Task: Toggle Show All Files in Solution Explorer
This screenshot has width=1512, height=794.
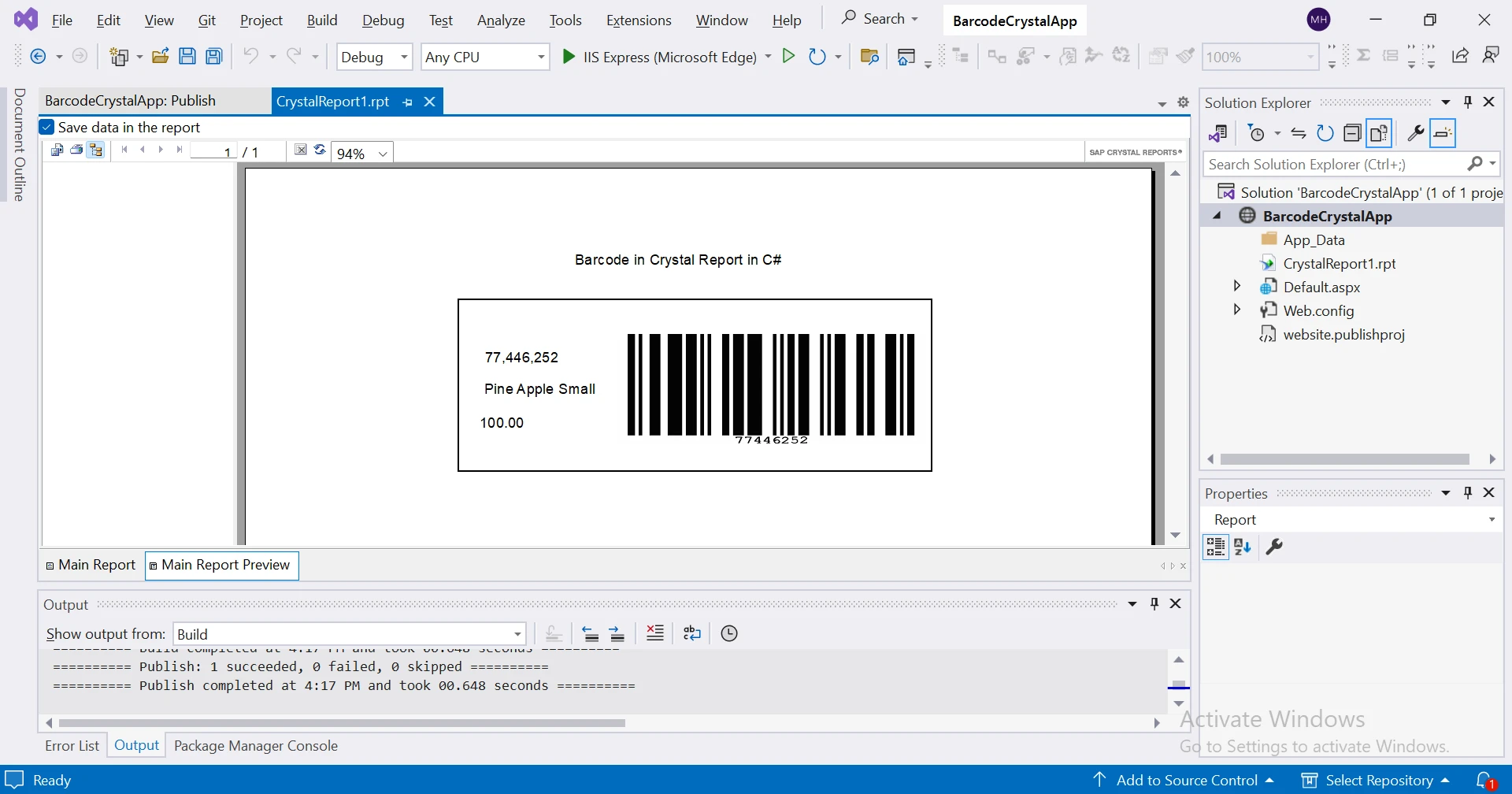Action: pyautogui.click(x=1379, y=133)
